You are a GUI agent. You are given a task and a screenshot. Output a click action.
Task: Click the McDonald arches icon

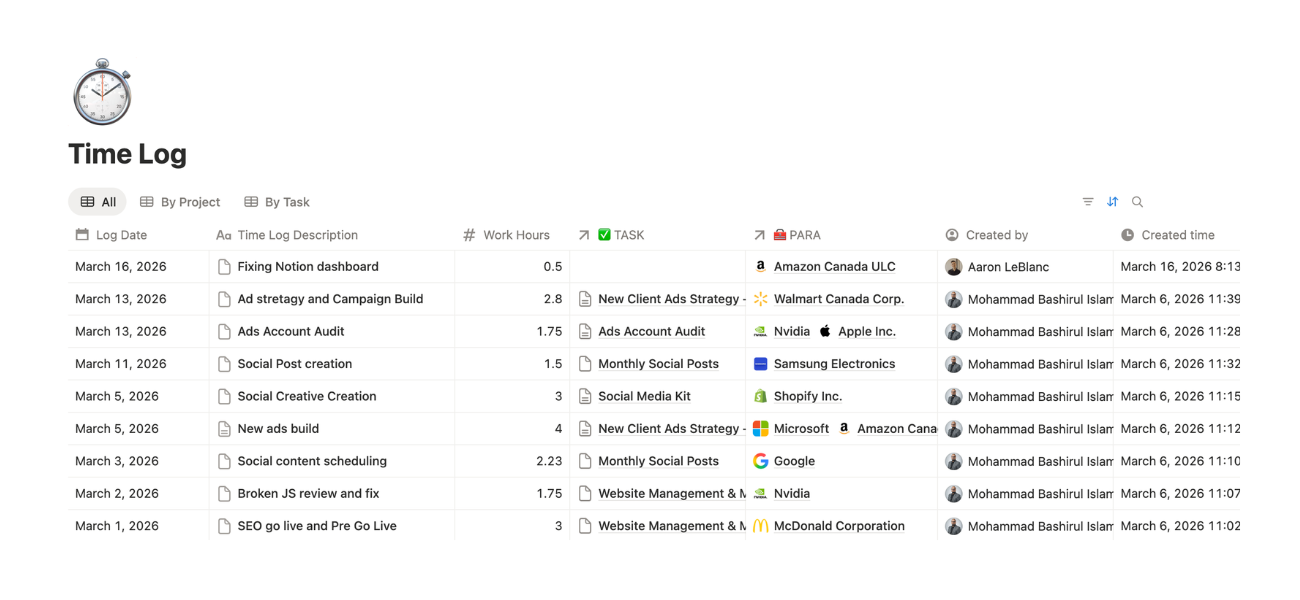(760, 526)
